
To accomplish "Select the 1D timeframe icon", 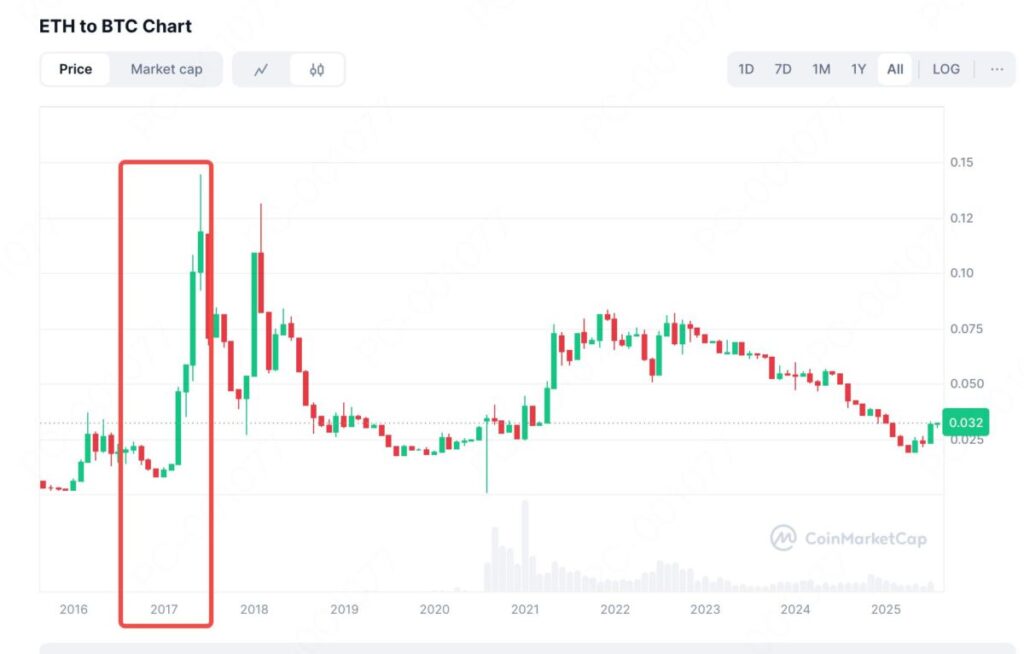I will click(745, 69).
